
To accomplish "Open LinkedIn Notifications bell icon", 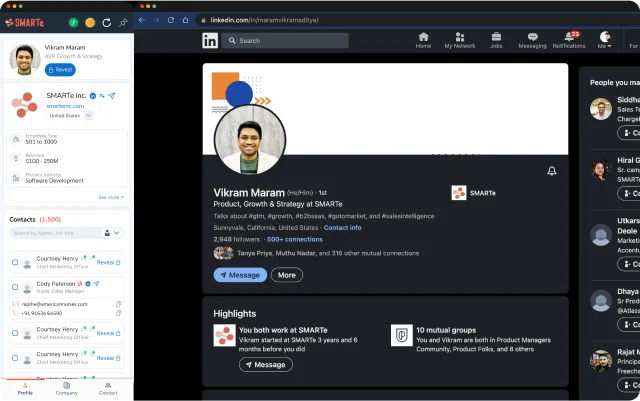I will pyautogui.click(x=569, y=37).
